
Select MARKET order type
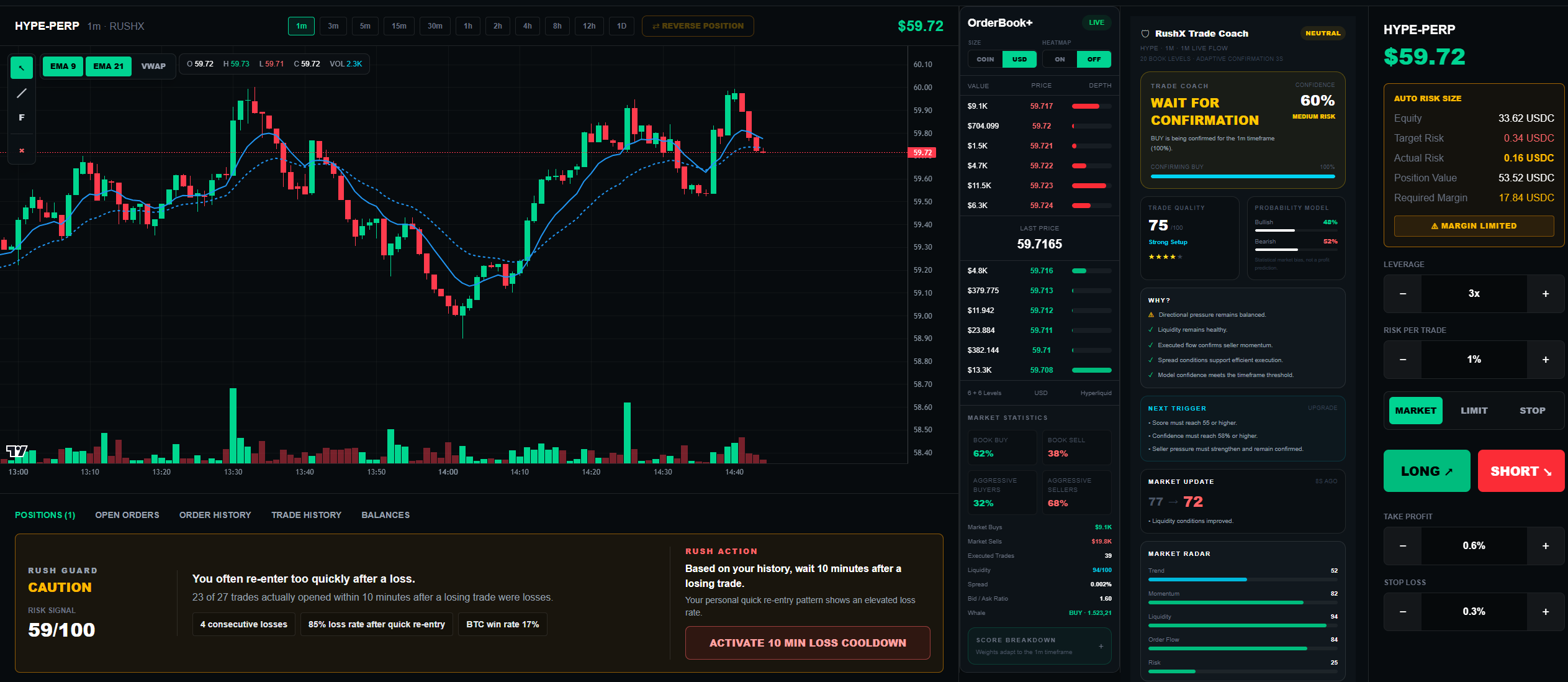point(1415,411)
